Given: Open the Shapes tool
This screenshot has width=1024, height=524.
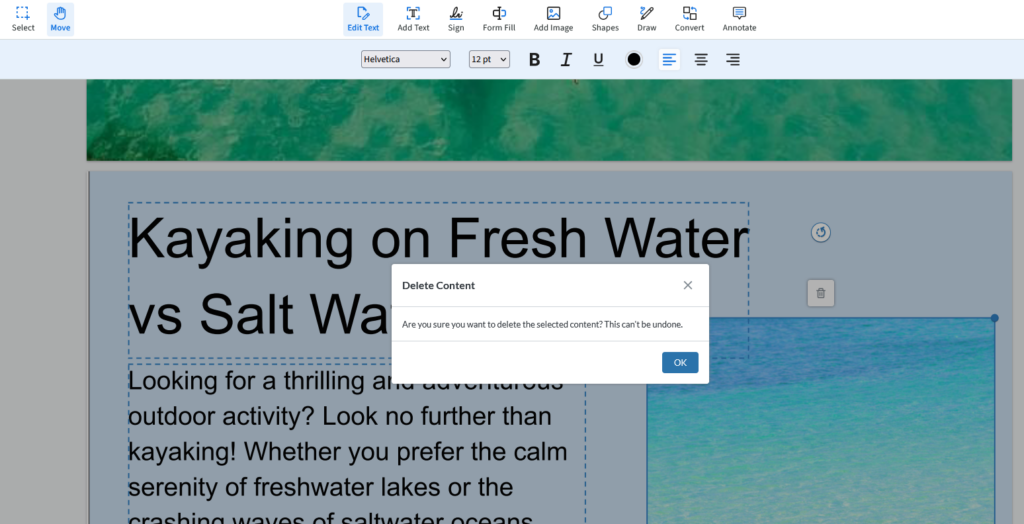Looking at the screenshot, I should [x=605, y=18].
